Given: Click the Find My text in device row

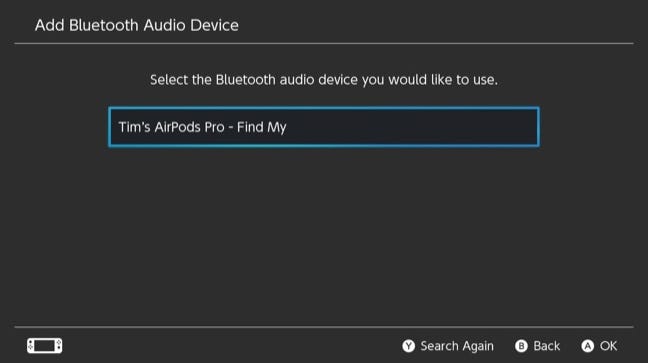Looking at the screenshot, I should pos(261,127).
